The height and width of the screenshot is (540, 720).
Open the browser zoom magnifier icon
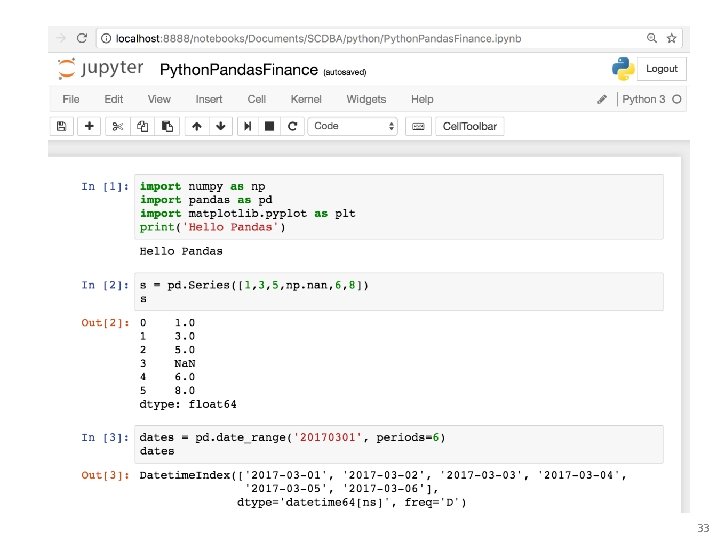coord(652,38)
